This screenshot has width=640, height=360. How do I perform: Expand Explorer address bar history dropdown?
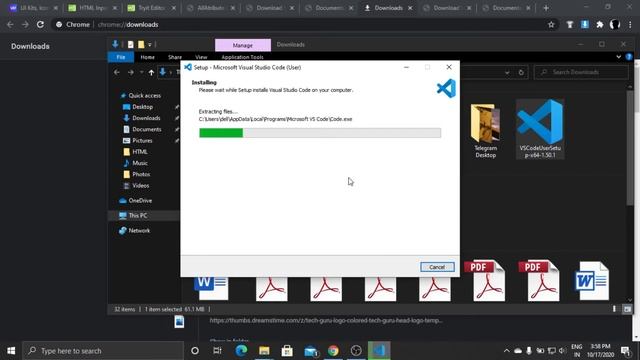coord(507,73)
